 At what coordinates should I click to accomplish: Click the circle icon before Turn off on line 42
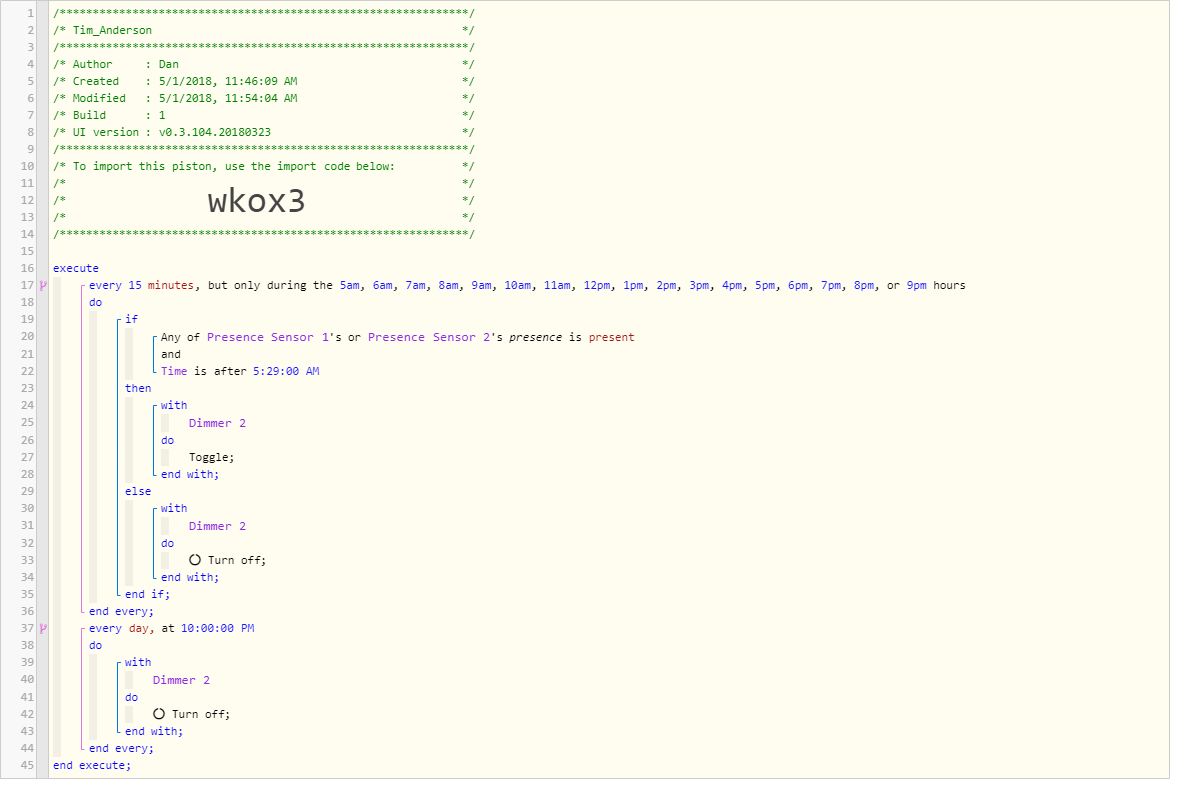(x=159, y=714)
